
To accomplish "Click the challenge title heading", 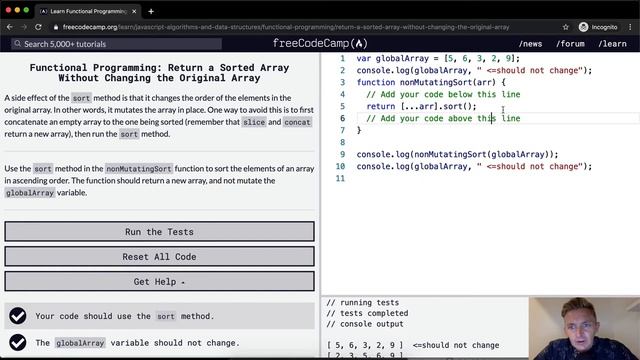I will click(x=159, y=73).
